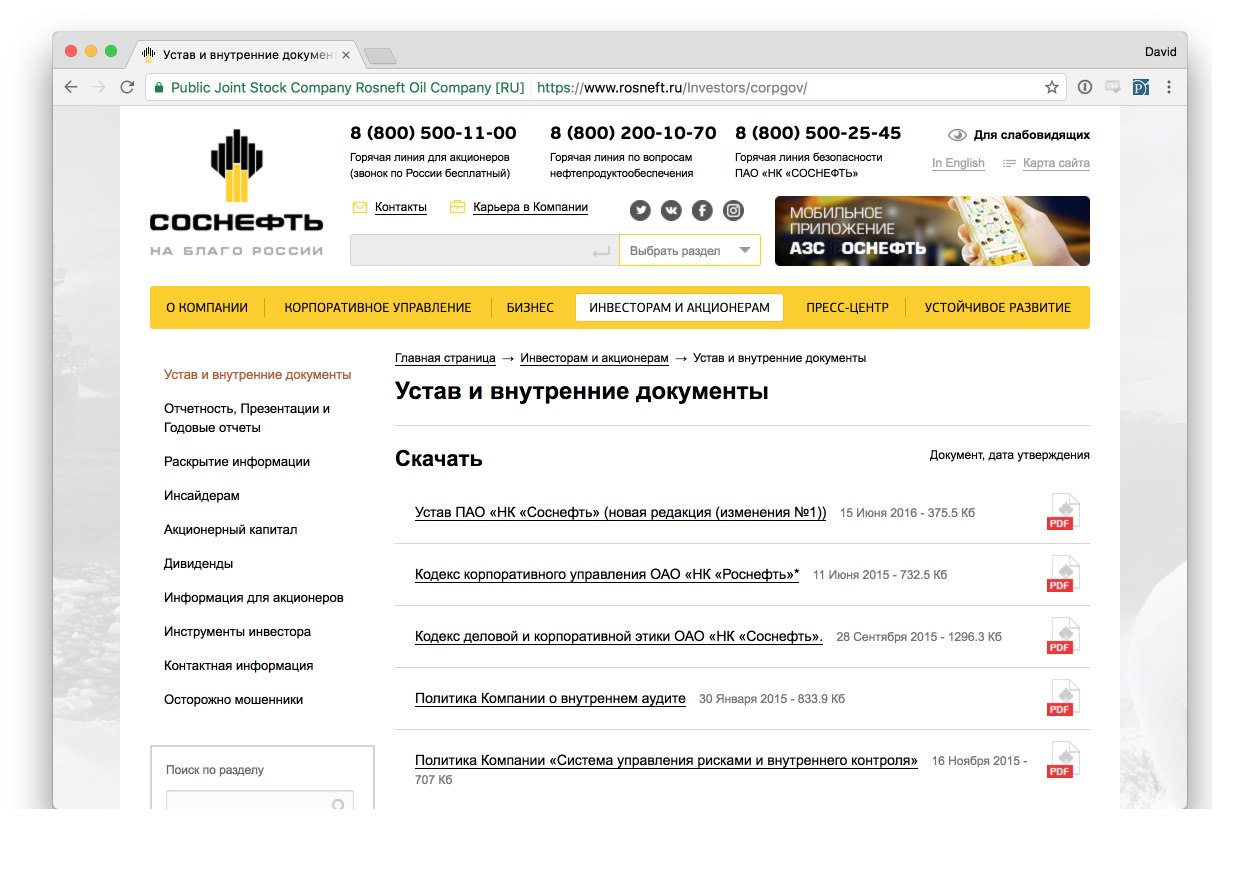Open Акционерный капитал sidebar item

[231, 530]
